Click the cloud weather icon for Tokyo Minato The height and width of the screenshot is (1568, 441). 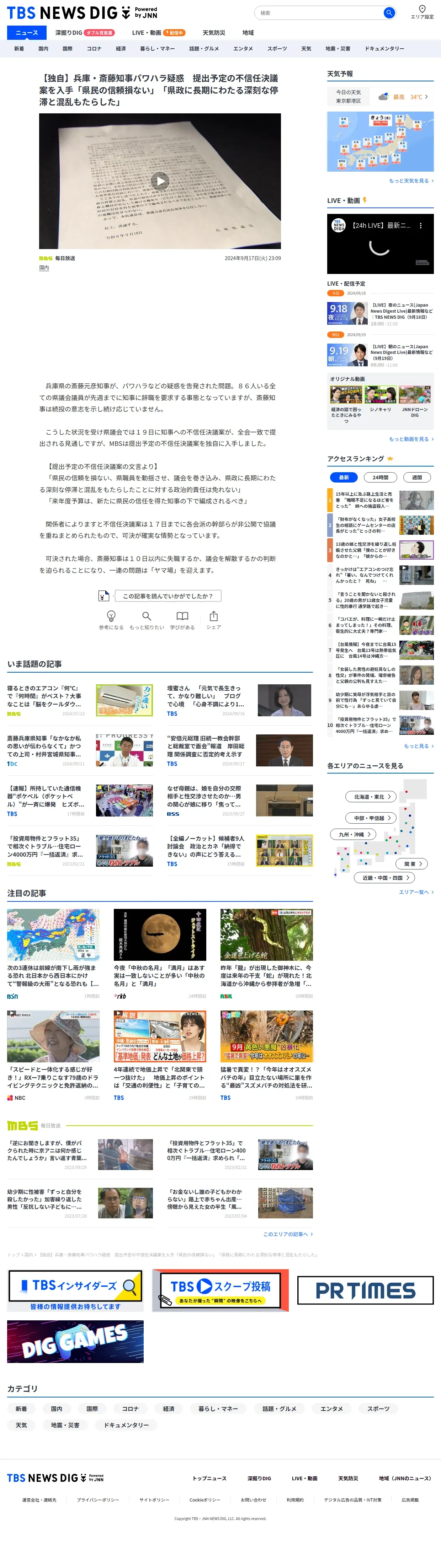[383, 97]
